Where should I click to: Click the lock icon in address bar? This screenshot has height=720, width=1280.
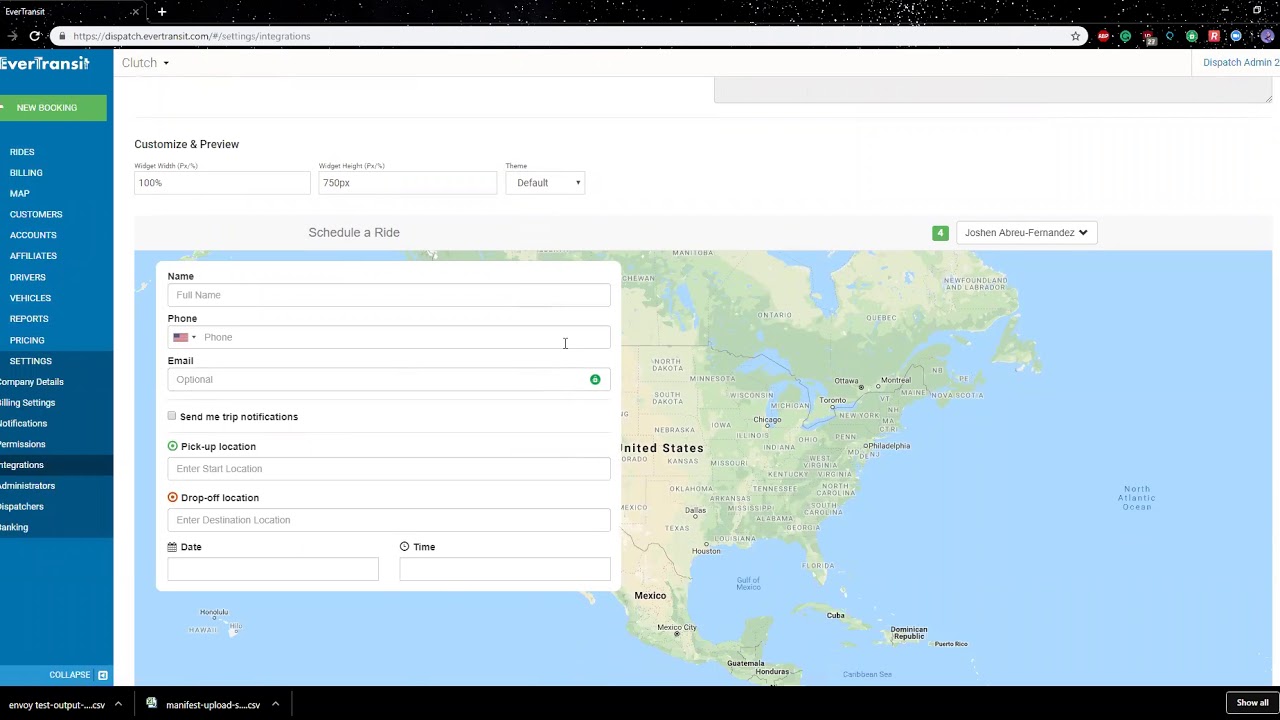point(62,36)
